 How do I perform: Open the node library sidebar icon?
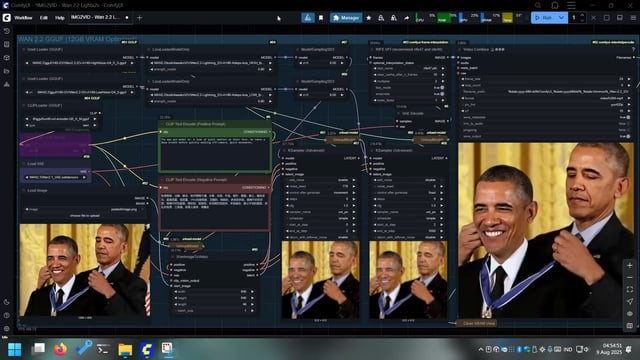point(7,44)
